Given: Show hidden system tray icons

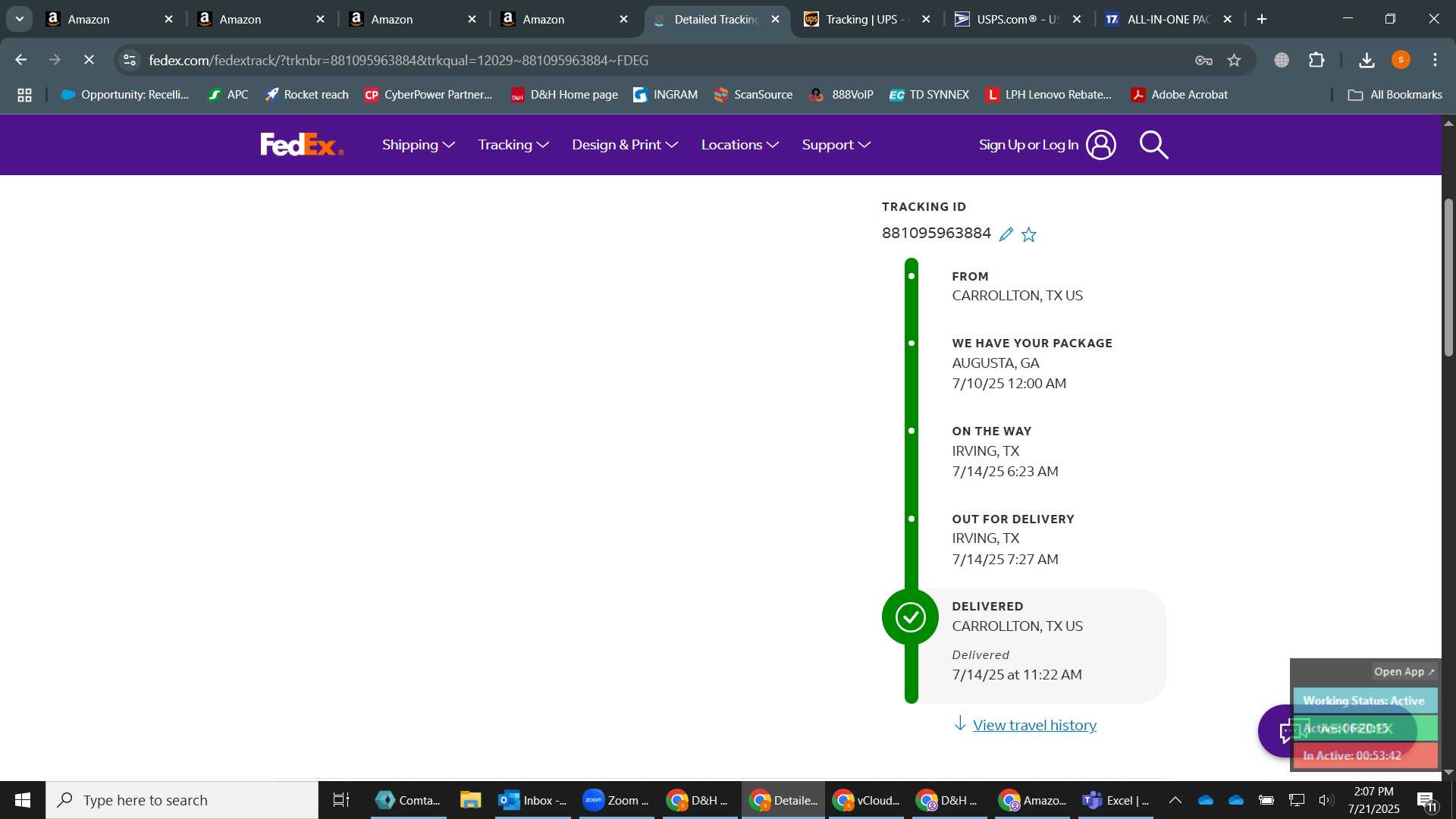Looking at the screenshot, I should click(x=1175, y=800).
